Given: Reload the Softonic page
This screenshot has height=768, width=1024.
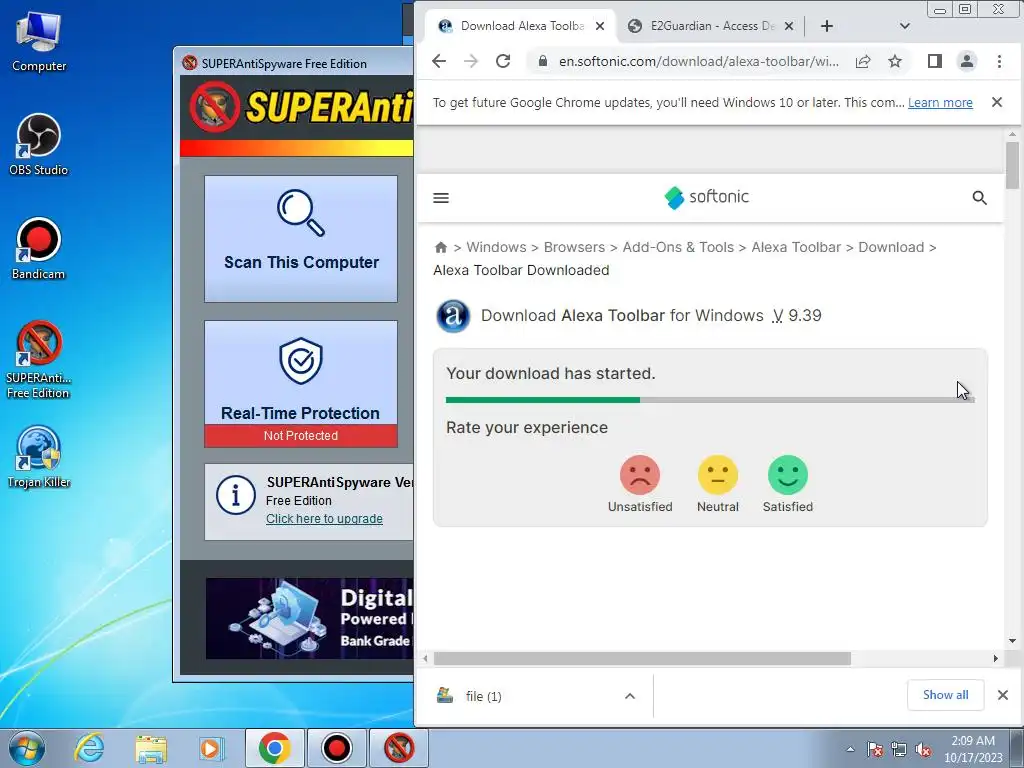Looking at the screenshot, I should 503,61.
